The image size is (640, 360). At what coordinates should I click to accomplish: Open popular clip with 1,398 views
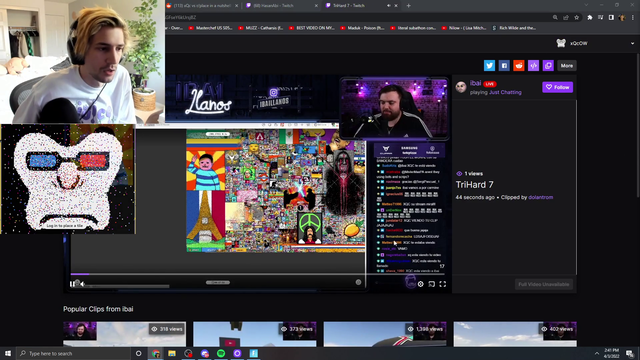click(385, 334)
